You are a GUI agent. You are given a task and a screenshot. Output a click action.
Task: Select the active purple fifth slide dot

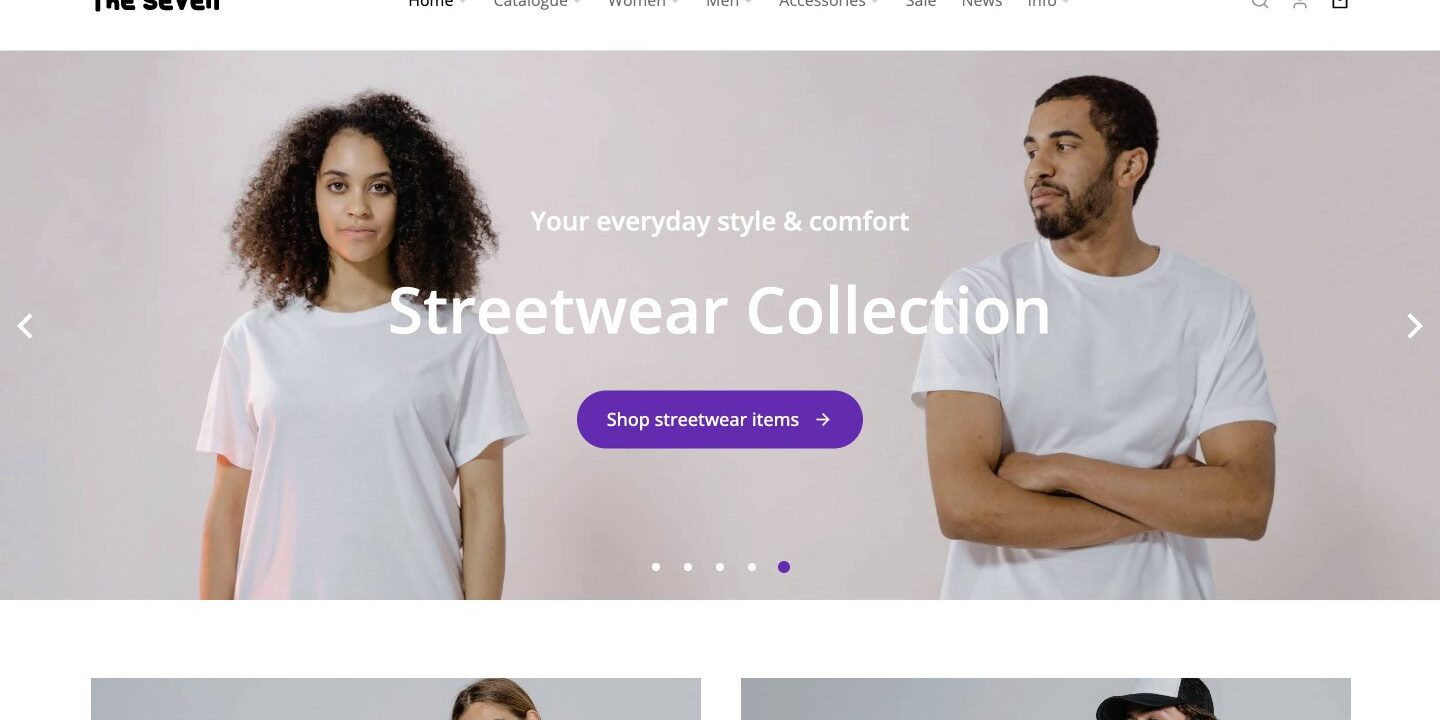tap(784, 567)
